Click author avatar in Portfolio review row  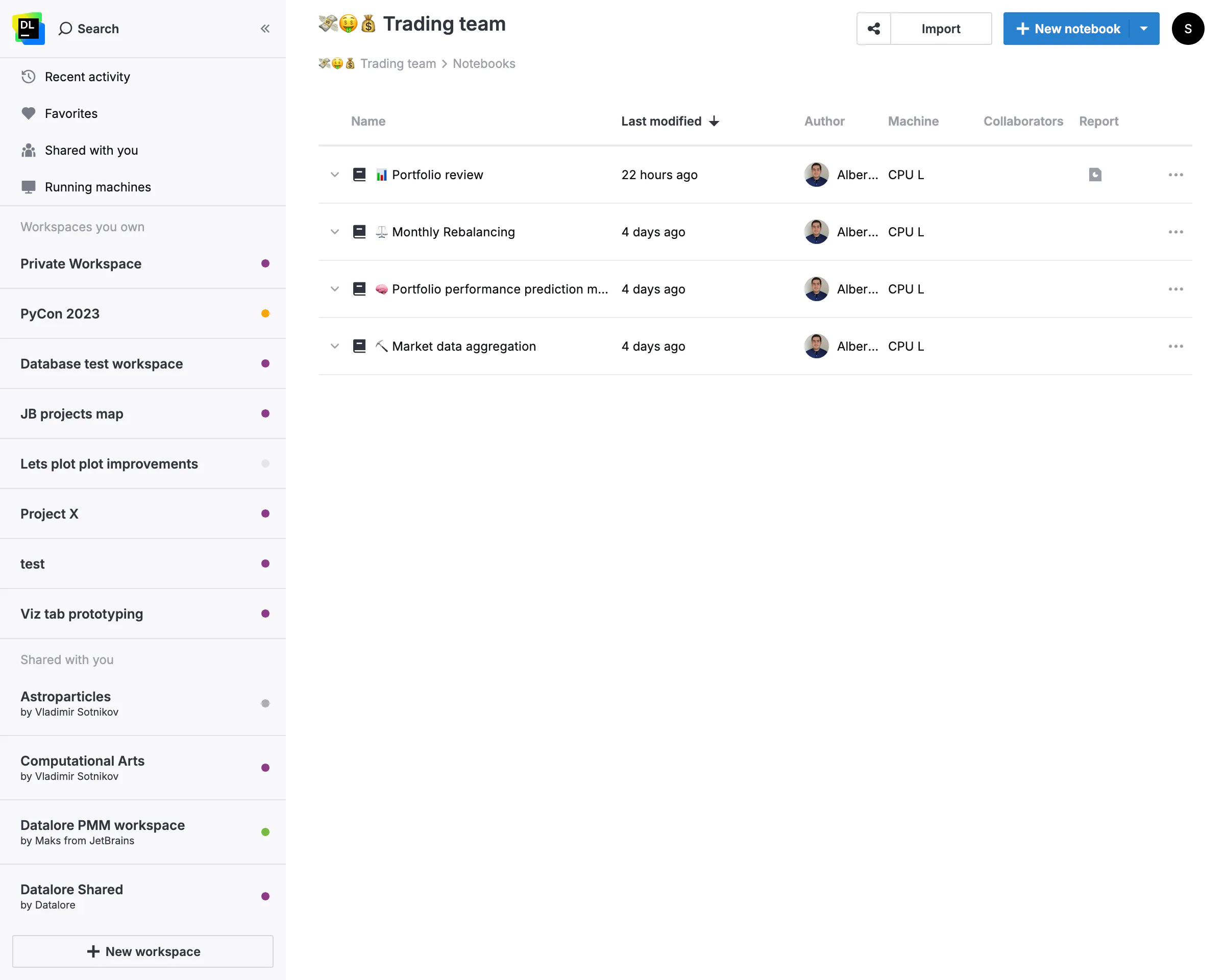[x=817, y=175]
